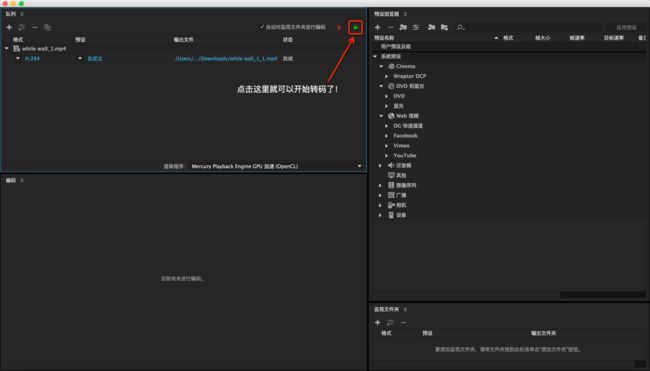Click the Apply Preset button
650x371 pixels.
(x=626, y=27)
